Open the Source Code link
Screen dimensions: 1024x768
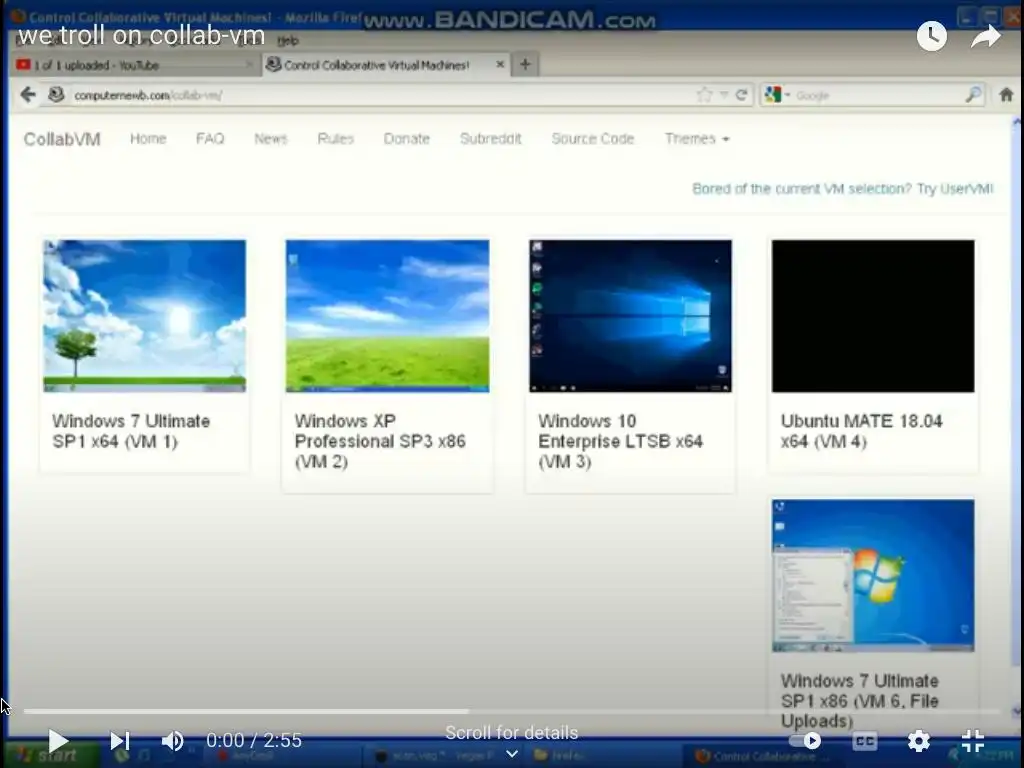tap(592, 138)
